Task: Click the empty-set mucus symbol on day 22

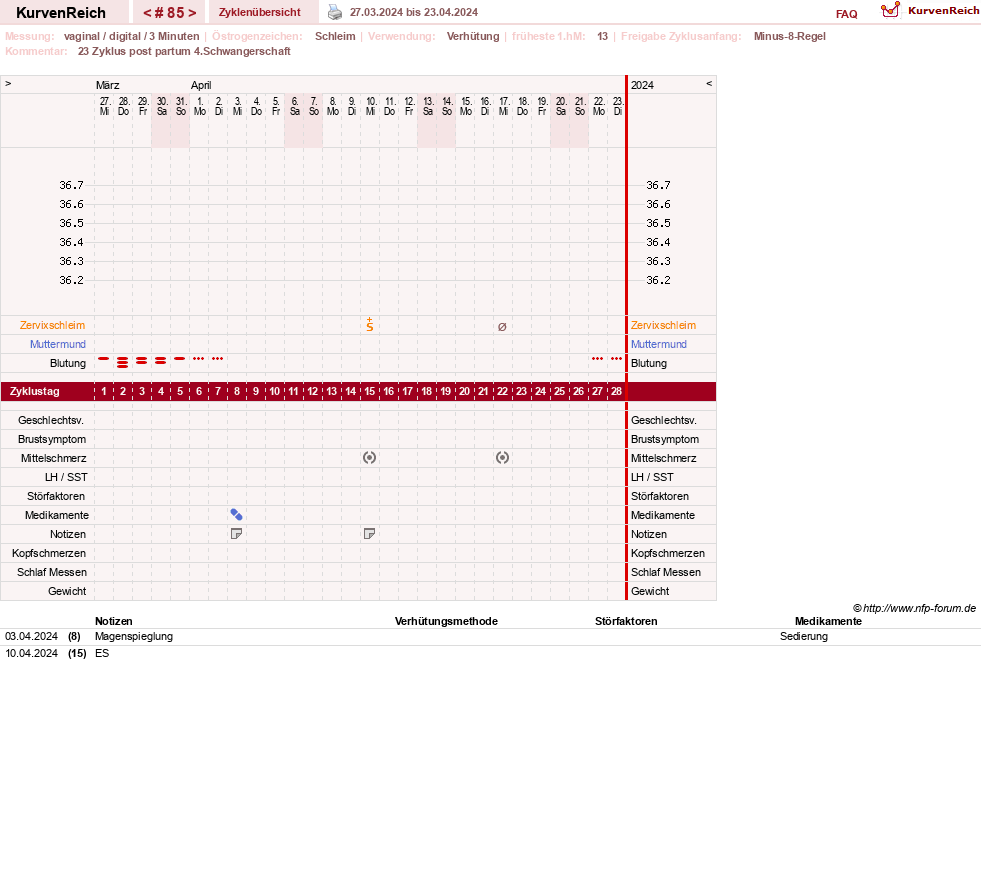Action: tap(502, 326)
